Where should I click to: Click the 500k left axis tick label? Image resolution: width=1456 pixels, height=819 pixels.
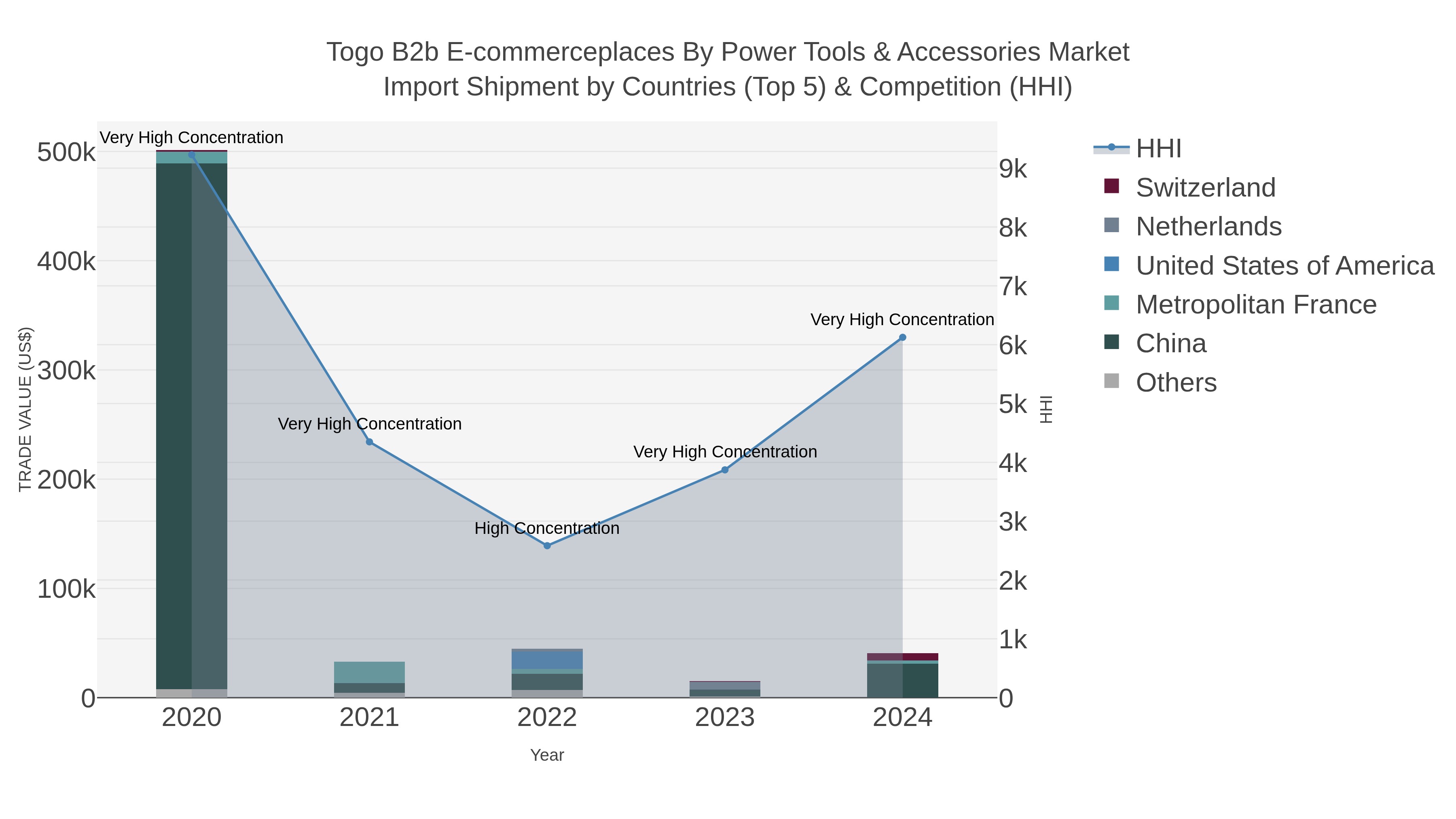(x=66, y=152)
